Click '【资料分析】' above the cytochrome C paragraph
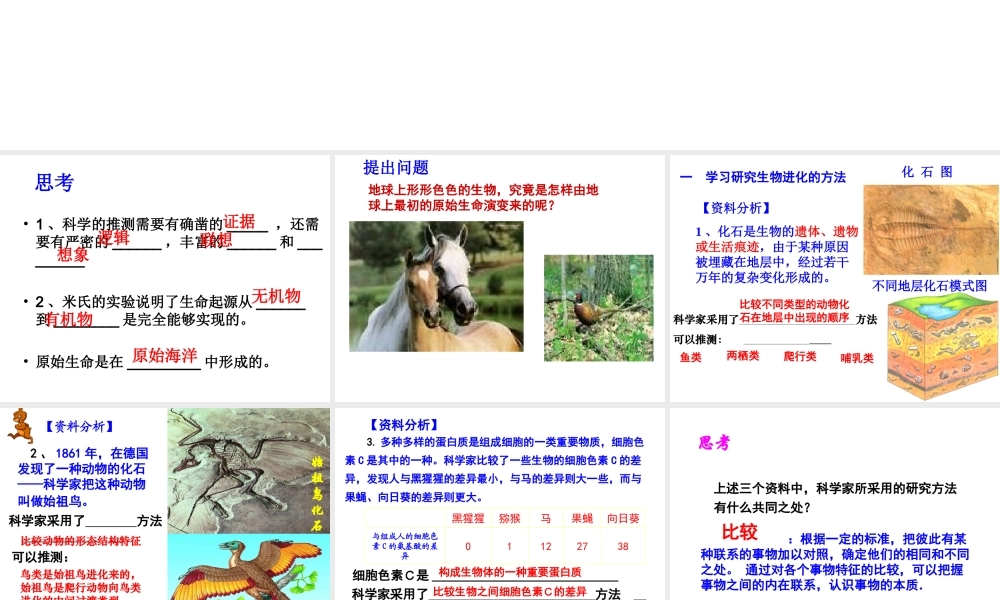The image size is (1000, 600). [404, 425]
